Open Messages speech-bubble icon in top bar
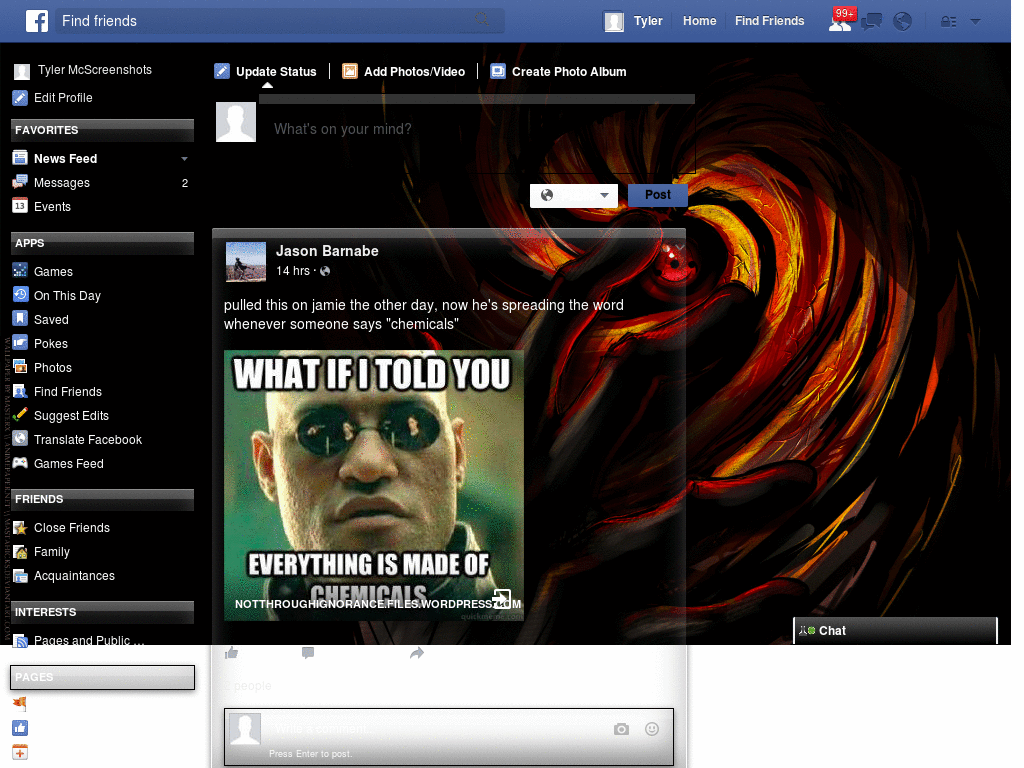Viewport: 1024px width, 768px height. pos(871,20)
